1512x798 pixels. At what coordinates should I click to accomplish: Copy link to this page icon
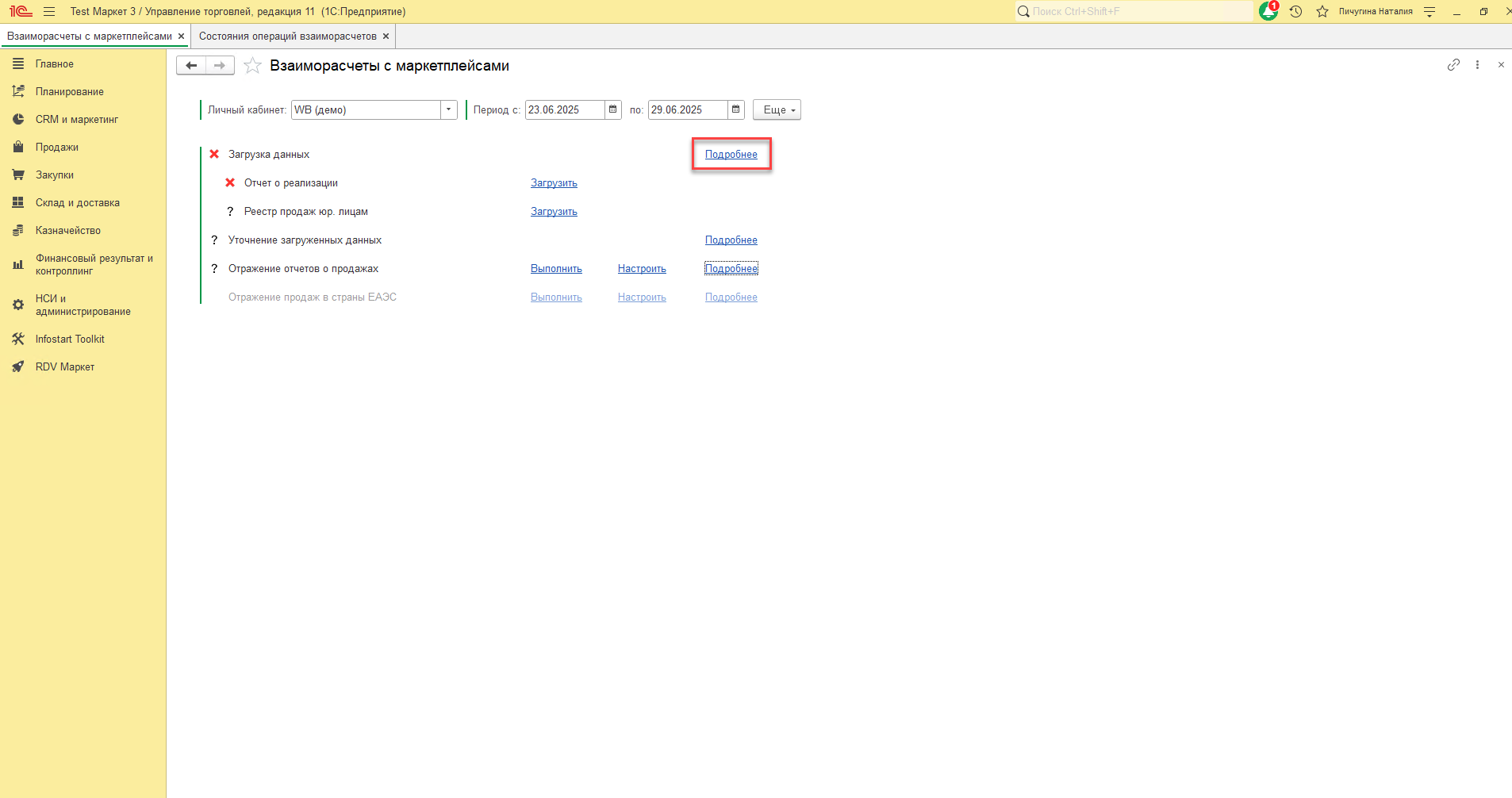click(x=1453, y=65)
